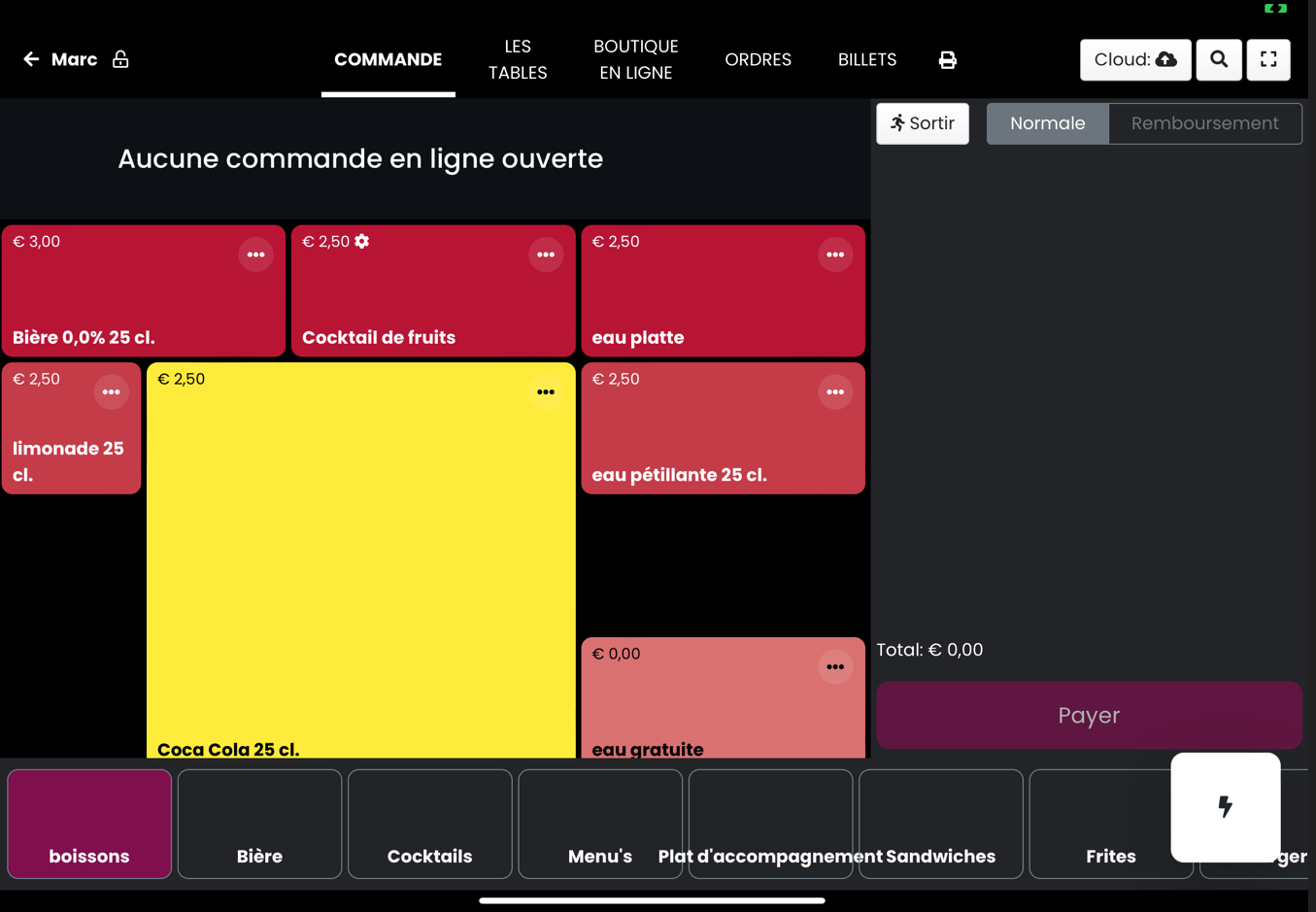Click the lock icon beside Marc

(120, 59)
